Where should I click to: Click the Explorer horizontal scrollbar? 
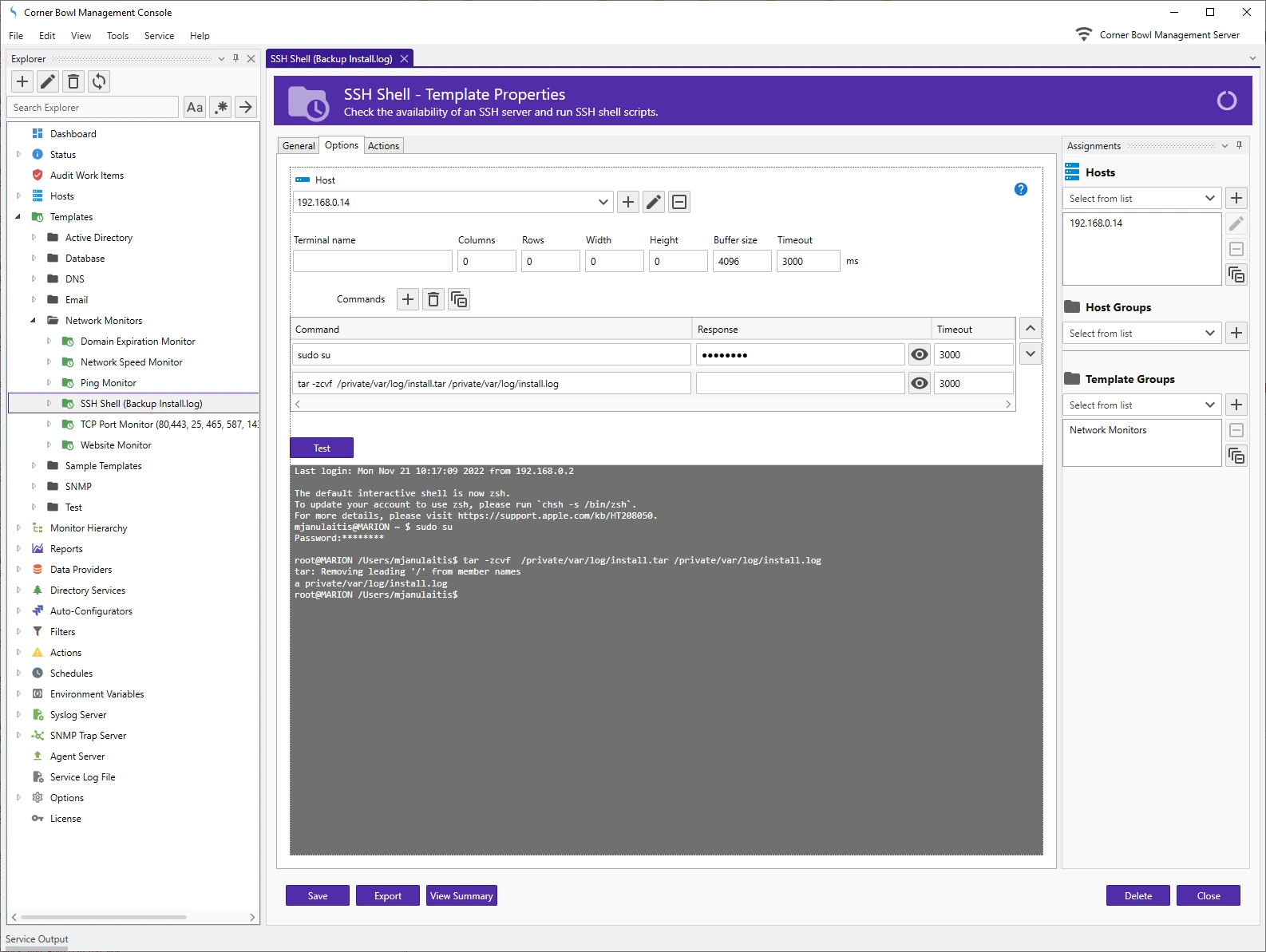coord(104,918)
